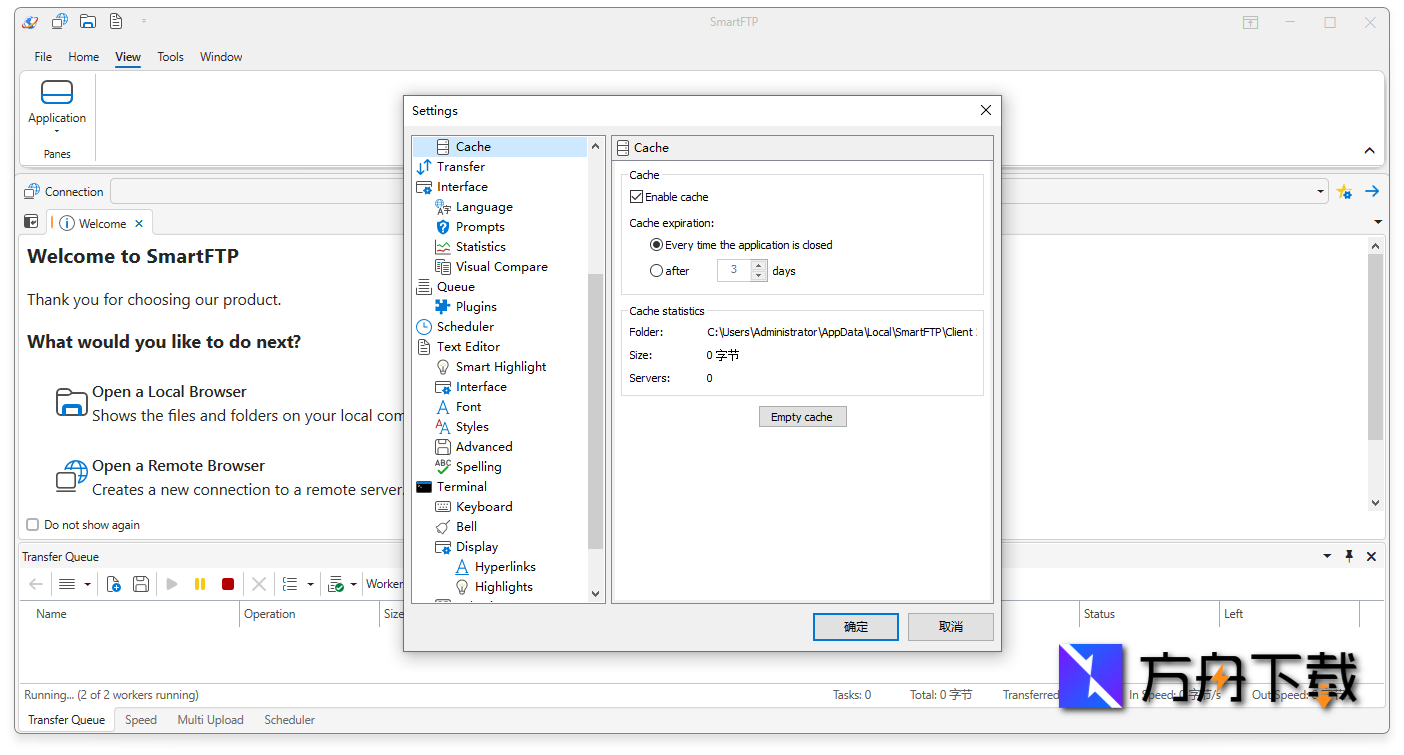1404x755 pixels.
Task: Open the Connection address dropdown arrow
Action: [1320, 192]
